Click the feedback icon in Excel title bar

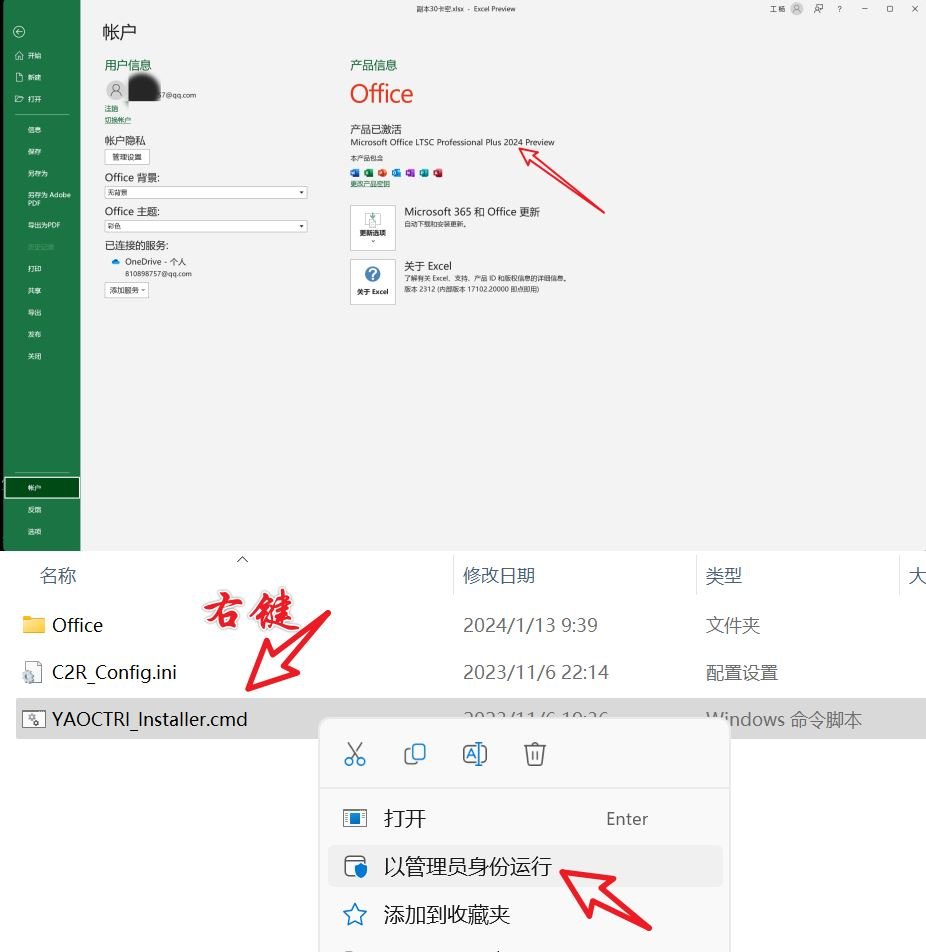point(819,8)
